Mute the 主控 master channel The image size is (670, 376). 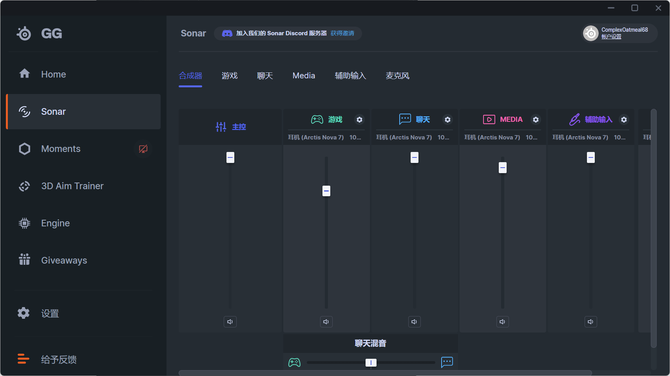click(230, 322)
